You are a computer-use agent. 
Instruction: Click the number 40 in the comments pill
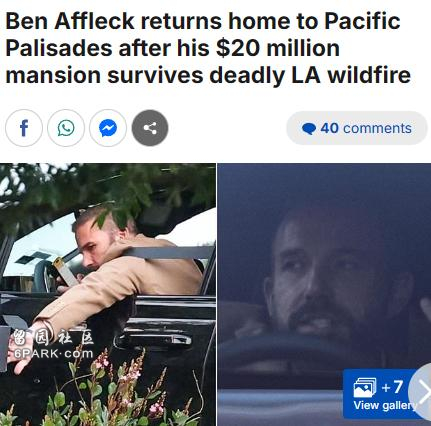click(329, 128)
